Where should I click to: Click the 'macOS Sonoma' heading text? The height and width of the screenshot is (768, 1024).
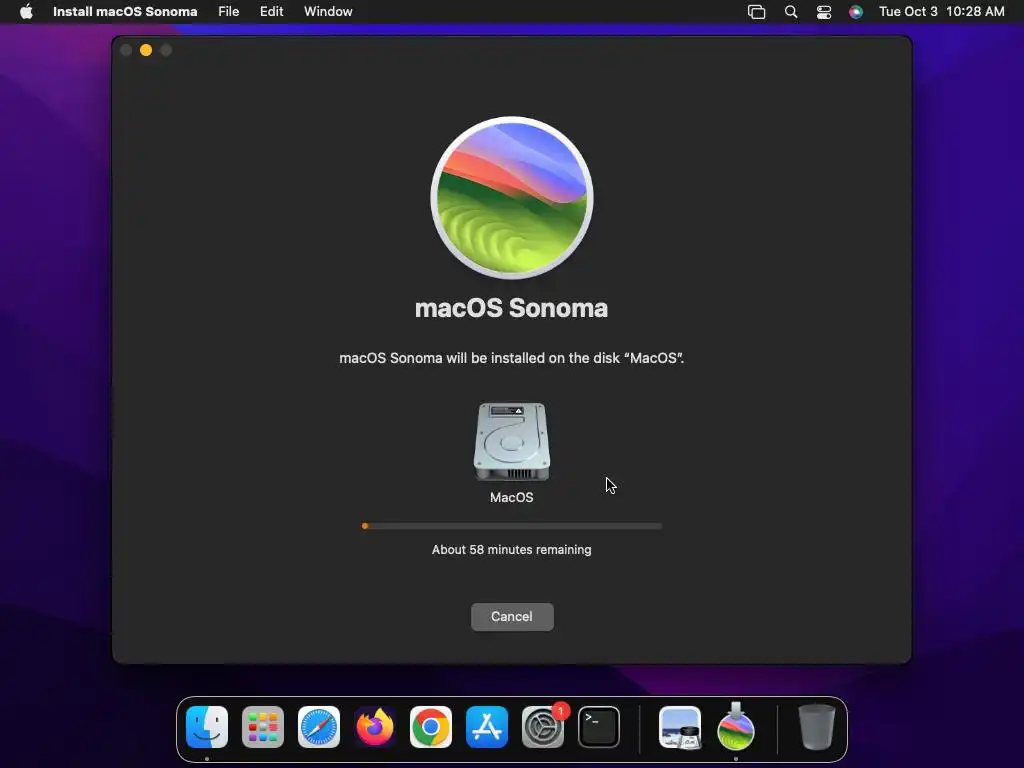pyautogui.click(x=511, y=308)
